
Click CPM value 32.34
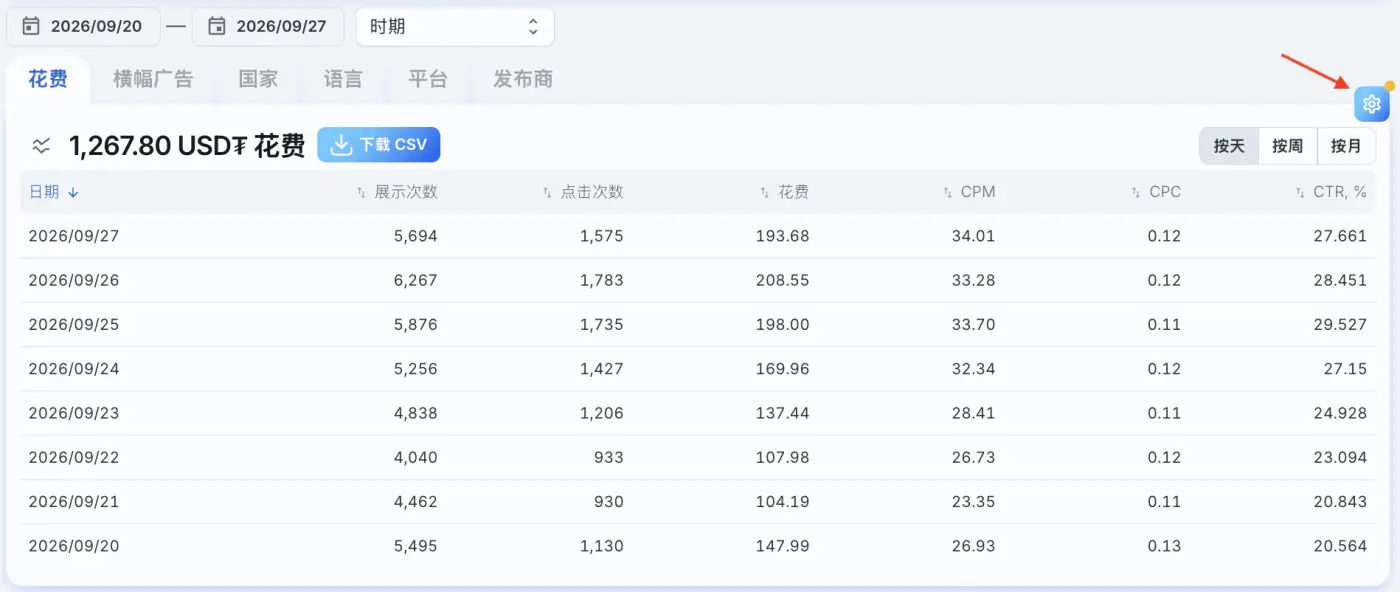pyautogui.click(x=974, y=368)
